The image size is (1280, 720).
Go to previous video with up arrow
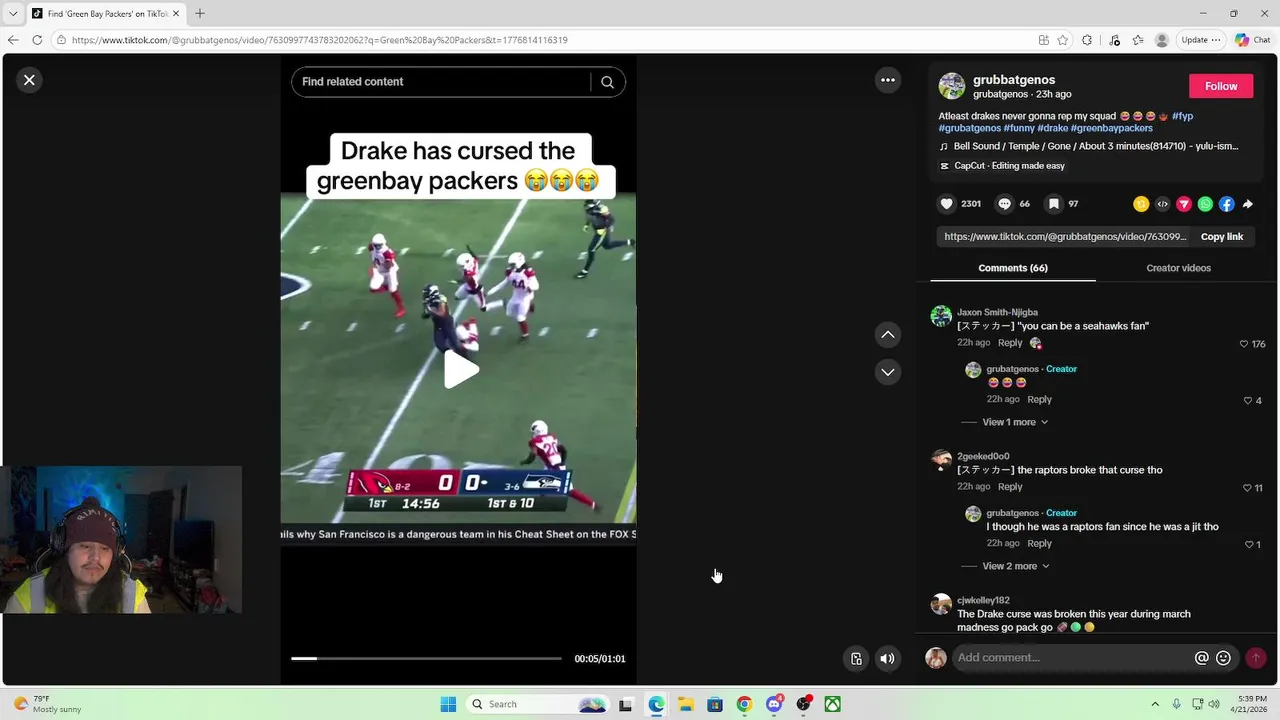click(887, 335)
